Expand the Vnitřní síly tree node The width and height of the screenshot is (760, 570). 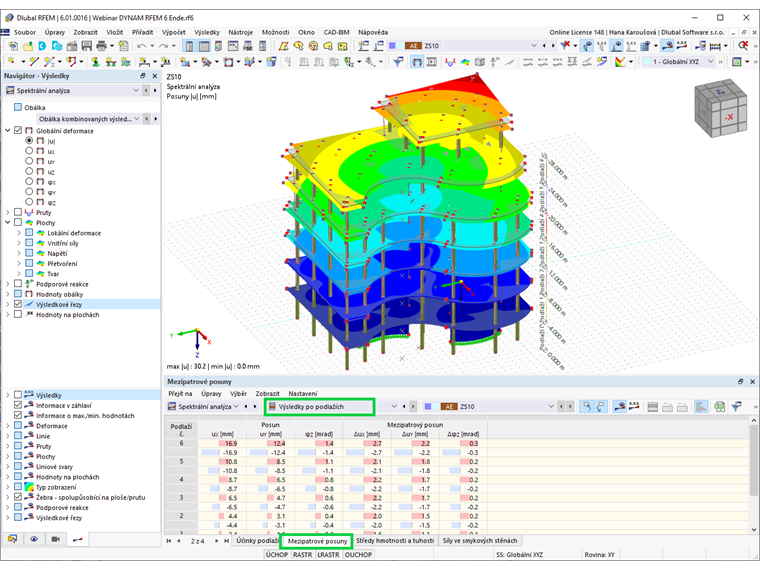[19, 243]
